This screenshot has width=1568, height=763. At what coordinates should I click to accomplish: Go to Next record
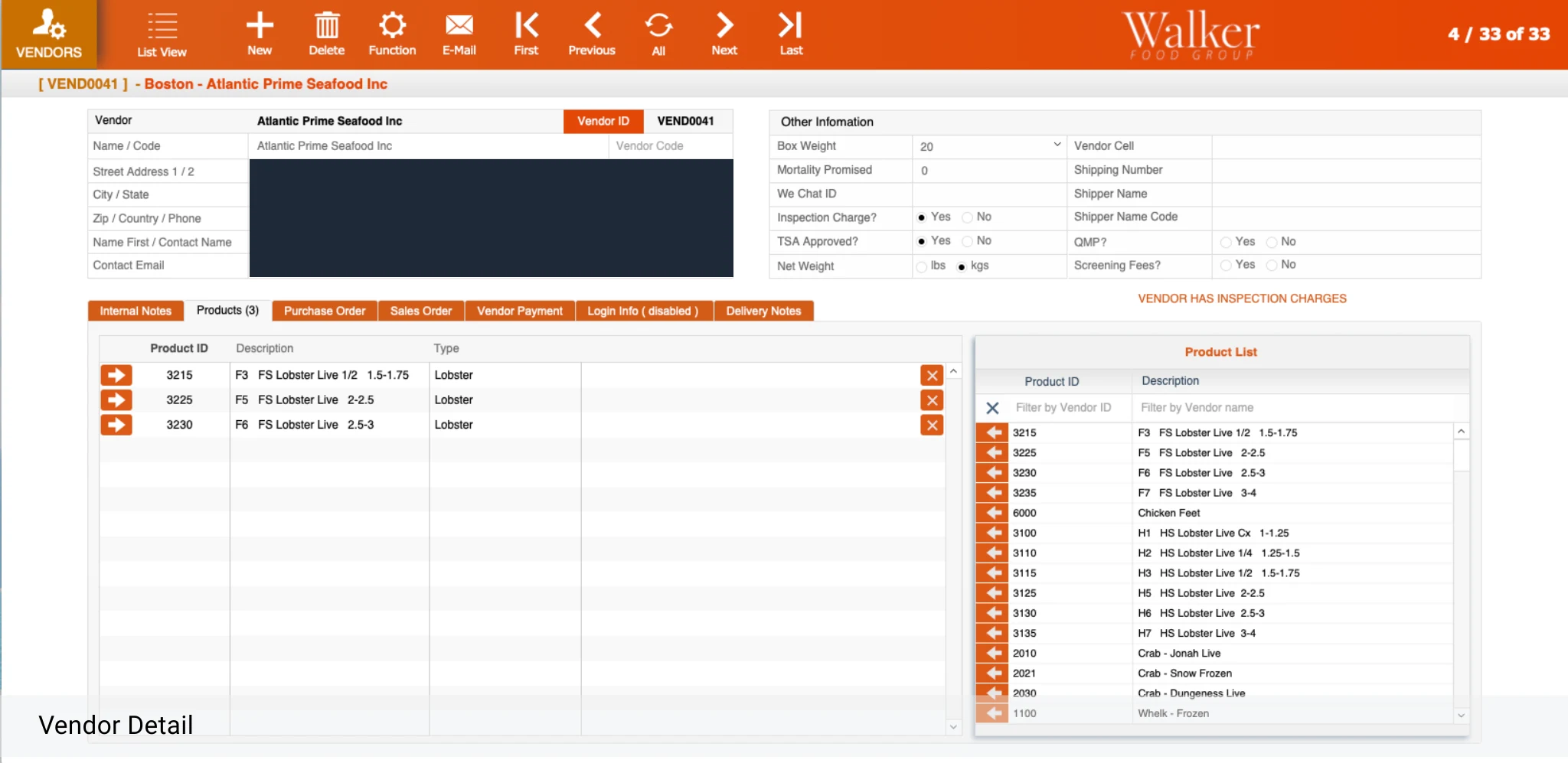[x=724, y=34]
